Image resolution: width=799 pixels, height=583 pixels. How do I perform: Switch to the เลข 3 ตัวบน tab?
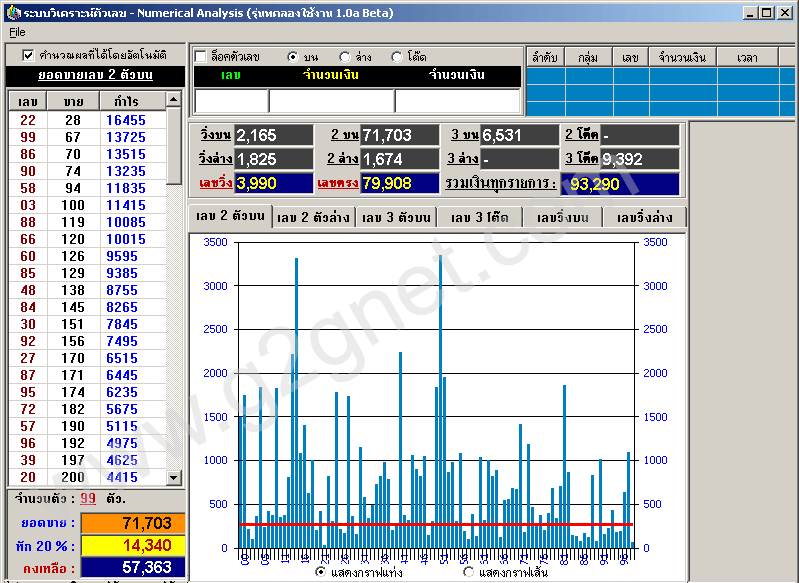[x=396, y=218]
